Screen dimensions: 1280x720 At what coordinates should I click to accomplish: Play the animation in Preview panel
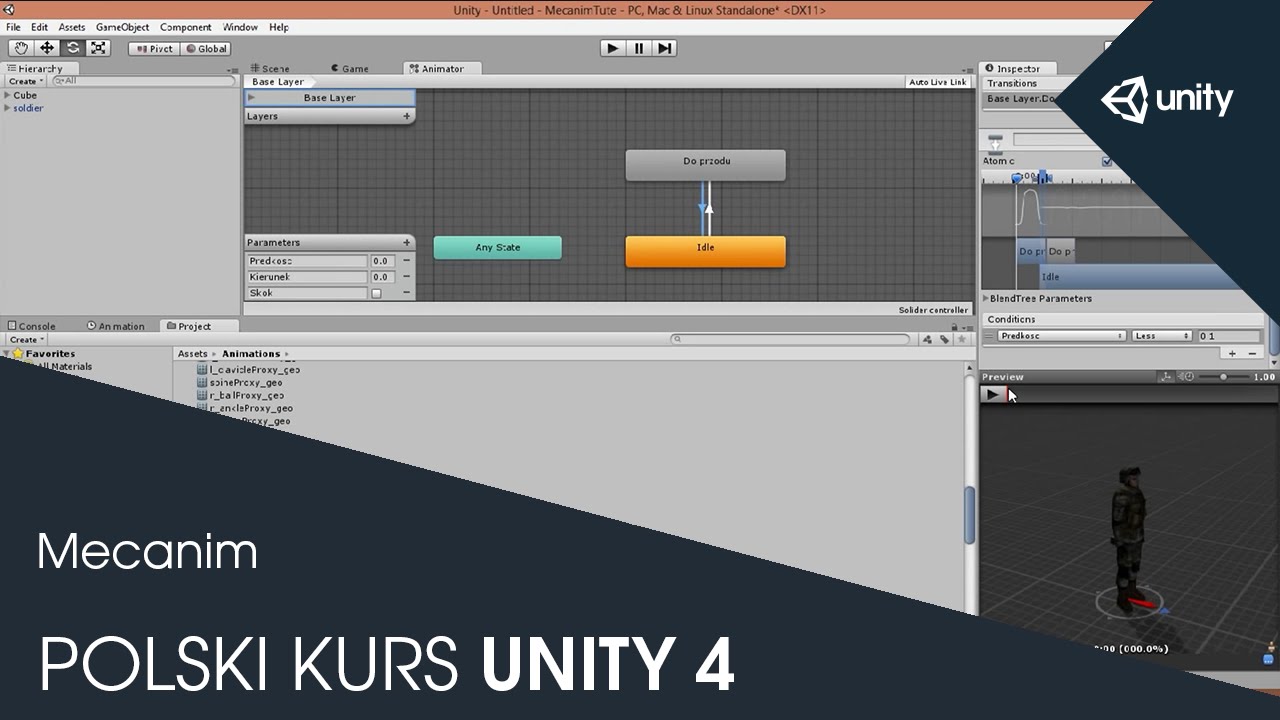(992, 394)
